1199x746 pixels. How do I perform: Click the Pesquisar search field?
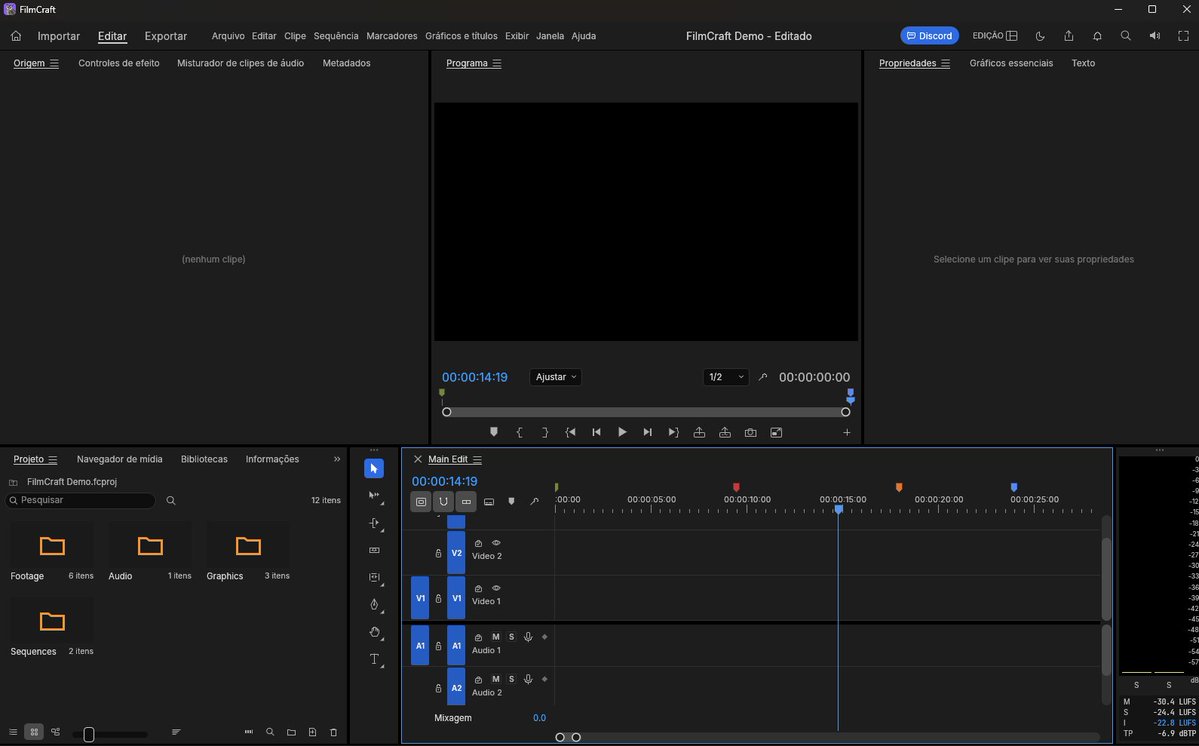point(80,501)
